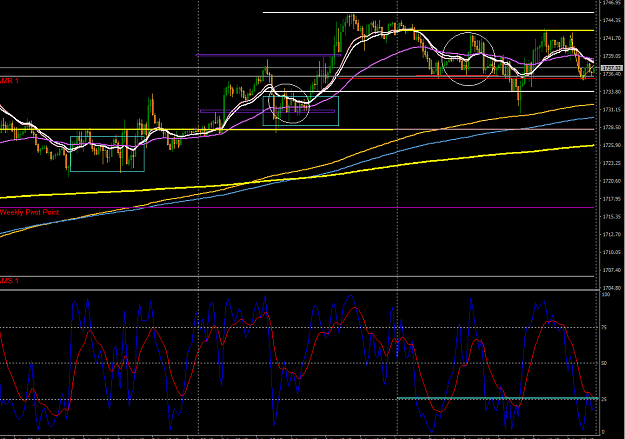Click the 1733.80 price axis value
The image size is (625, 439).
point(612,92)
